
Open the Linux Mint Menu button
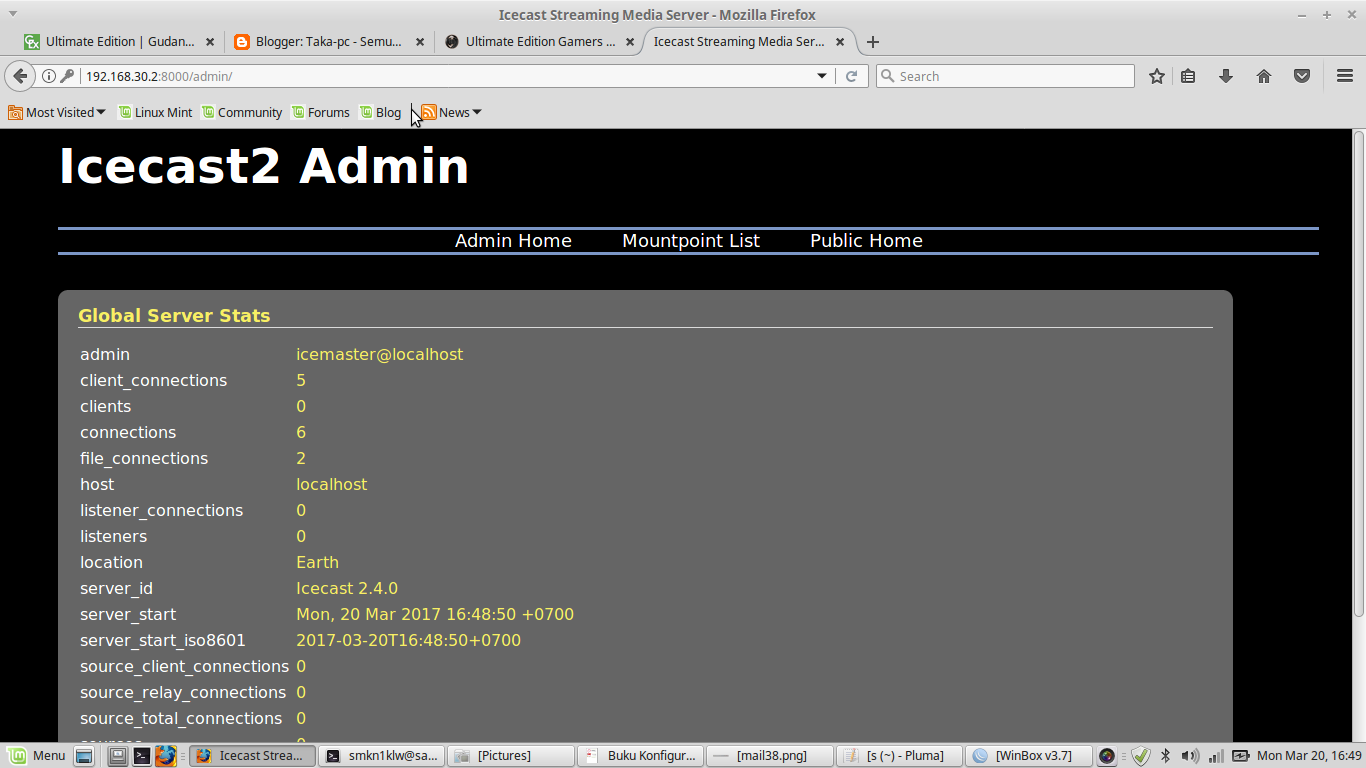pos(37,756)
